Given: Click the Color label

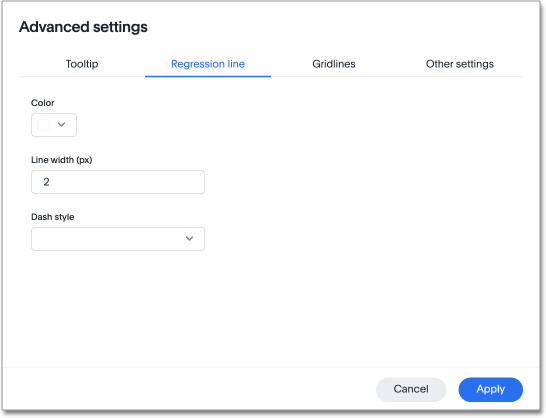Looking at the screenshot, I should click(42, 103).
